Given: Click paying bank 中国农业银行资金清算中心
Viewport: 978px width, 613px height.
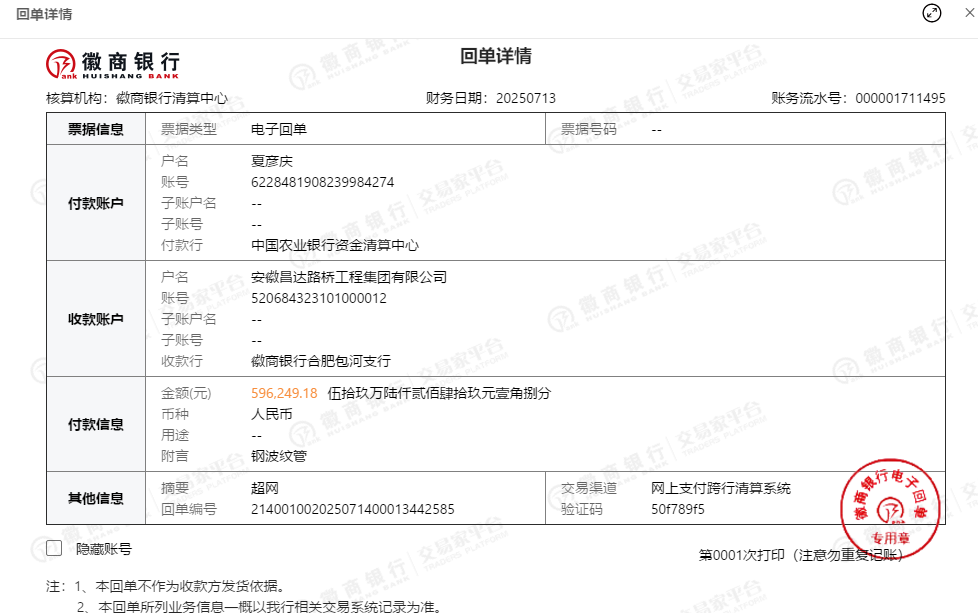Looking at the screenshot, I should click(x=334, y=245).
